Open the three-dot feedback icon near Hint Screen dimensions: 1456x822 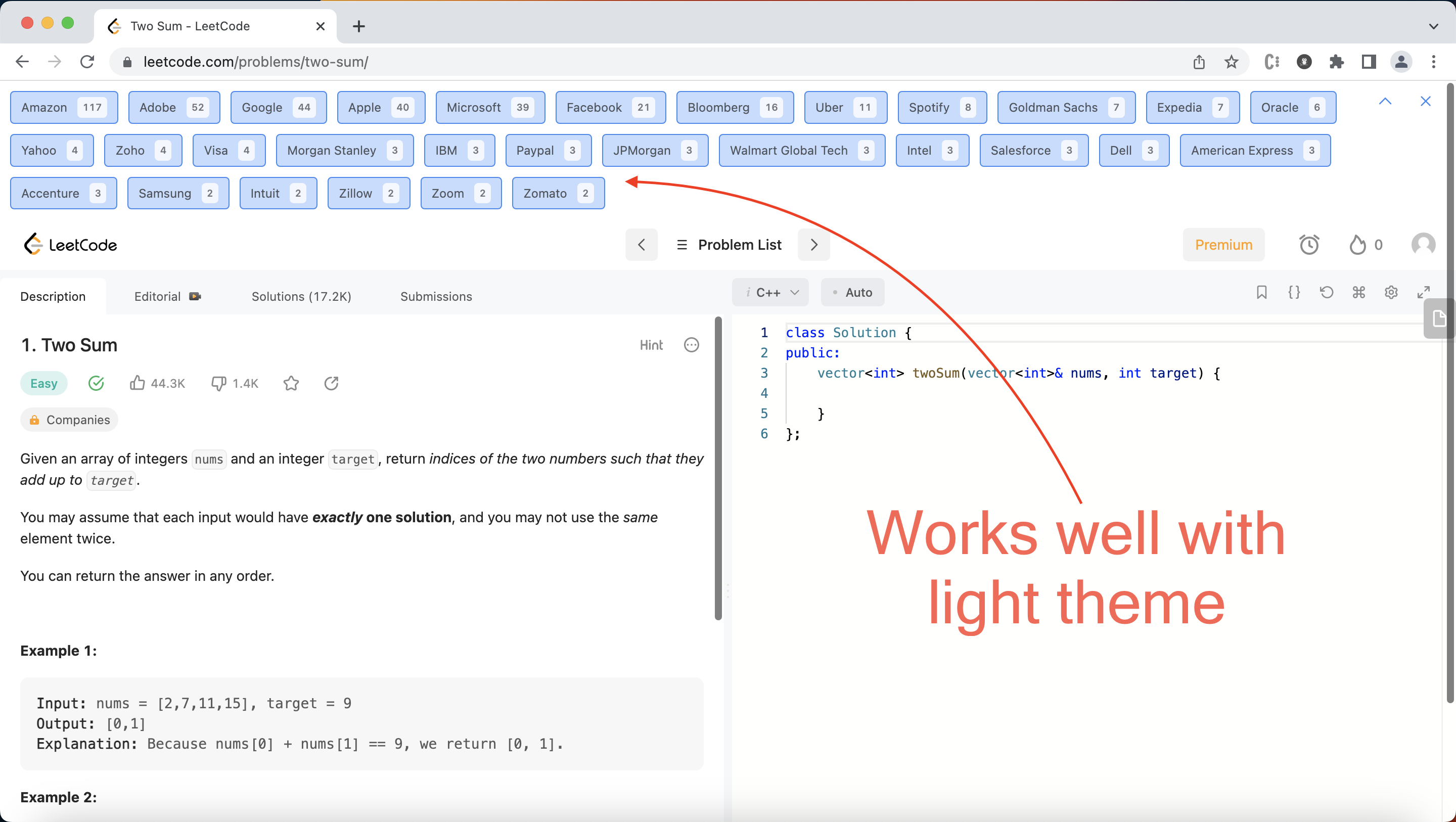point(691,345)
